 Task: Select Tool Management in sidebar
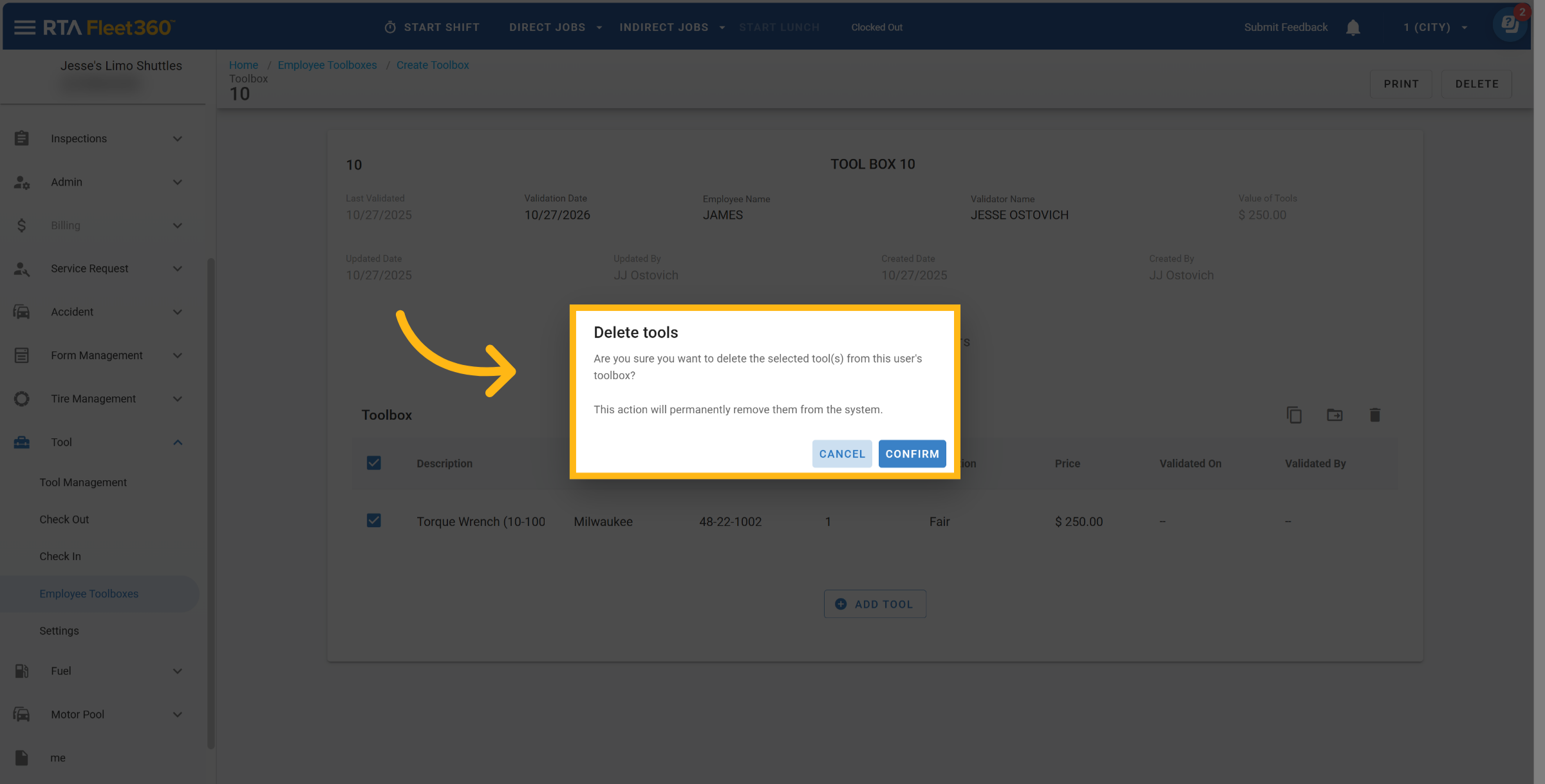click(x=83, y=482)
